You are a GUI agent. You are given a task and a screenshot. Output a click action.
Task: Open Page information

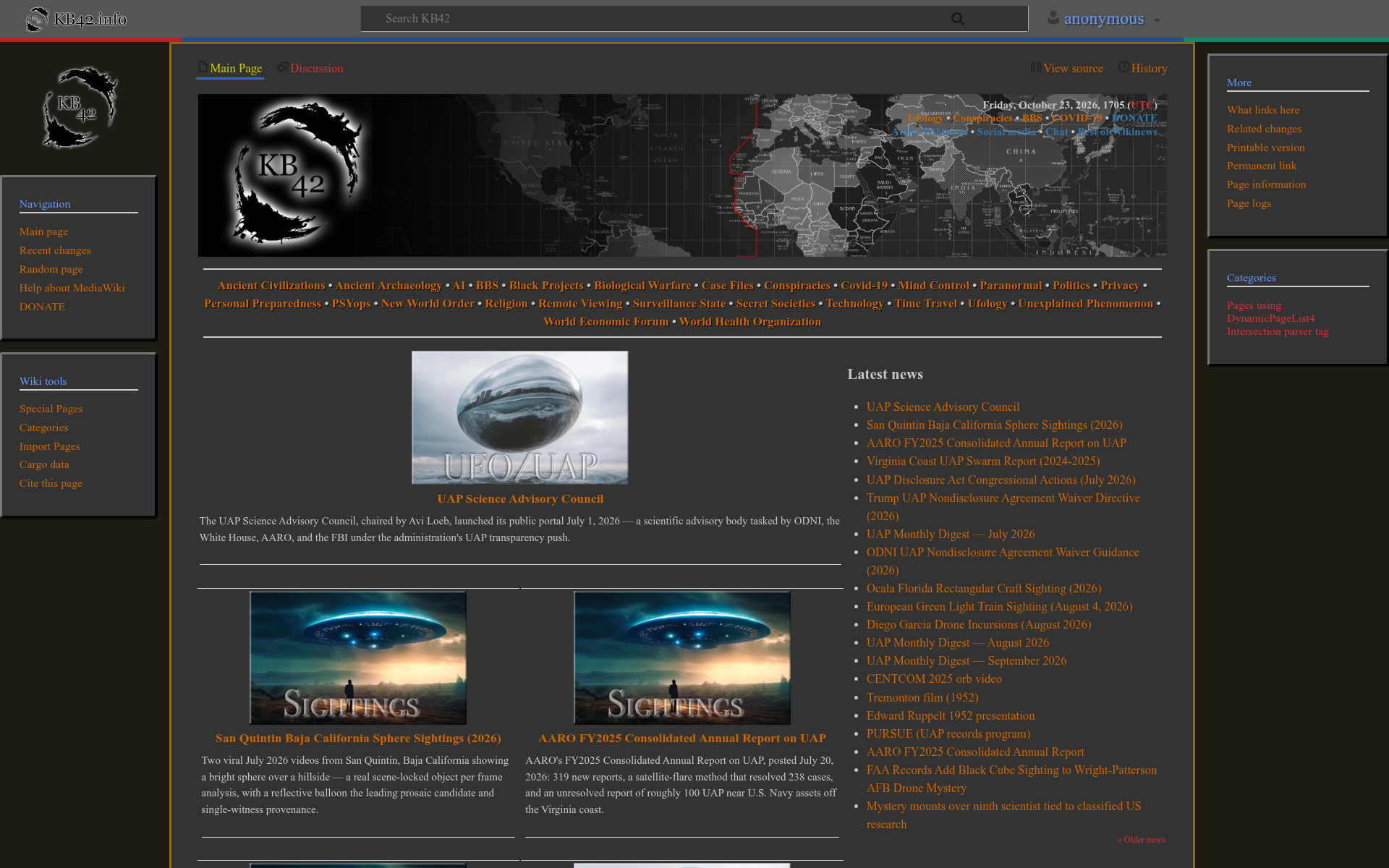tap(1267, 184)
